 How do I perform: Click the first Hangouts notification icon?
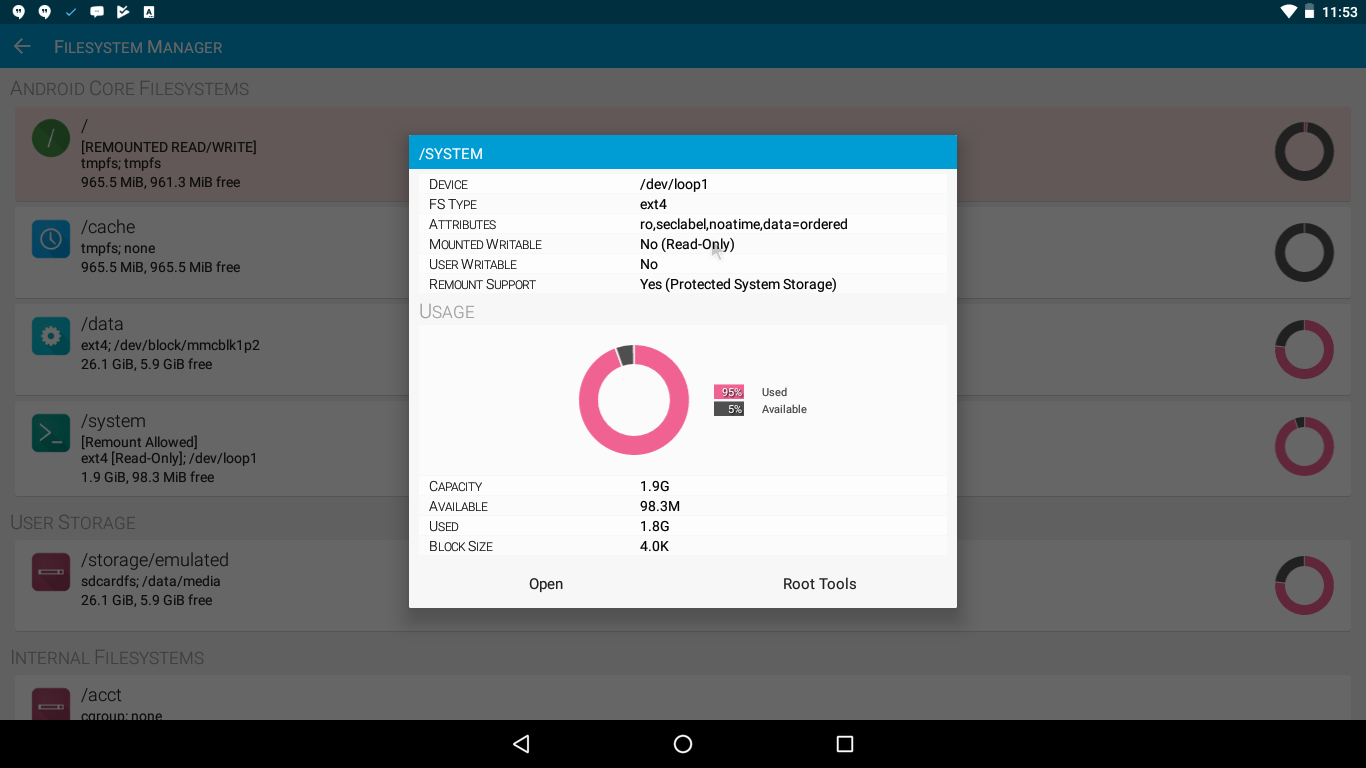(19, 12)
